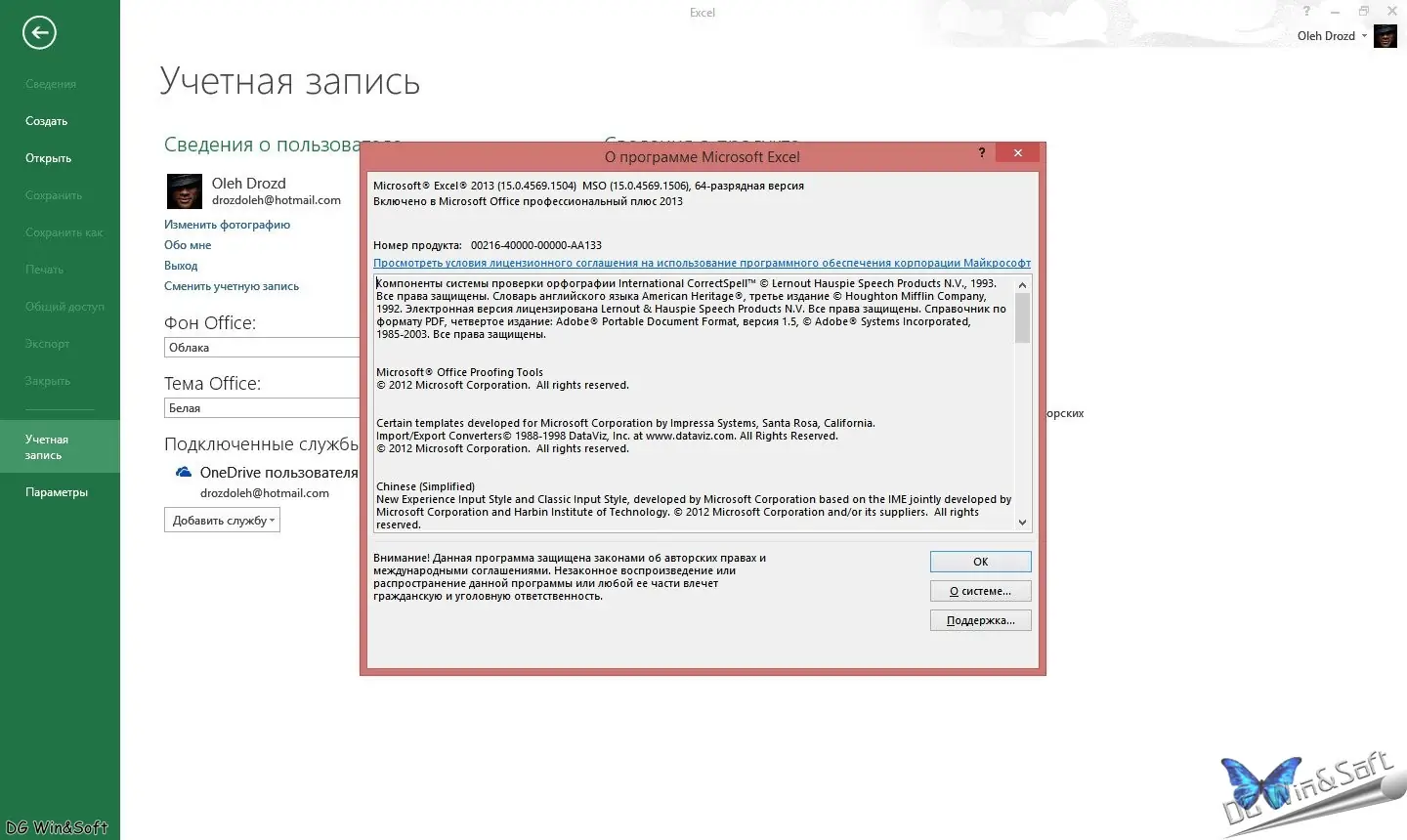Click the OneDrive пользователя service entry
The height and width of the screenshot is (840, 1407).
[x=278, y=473]
